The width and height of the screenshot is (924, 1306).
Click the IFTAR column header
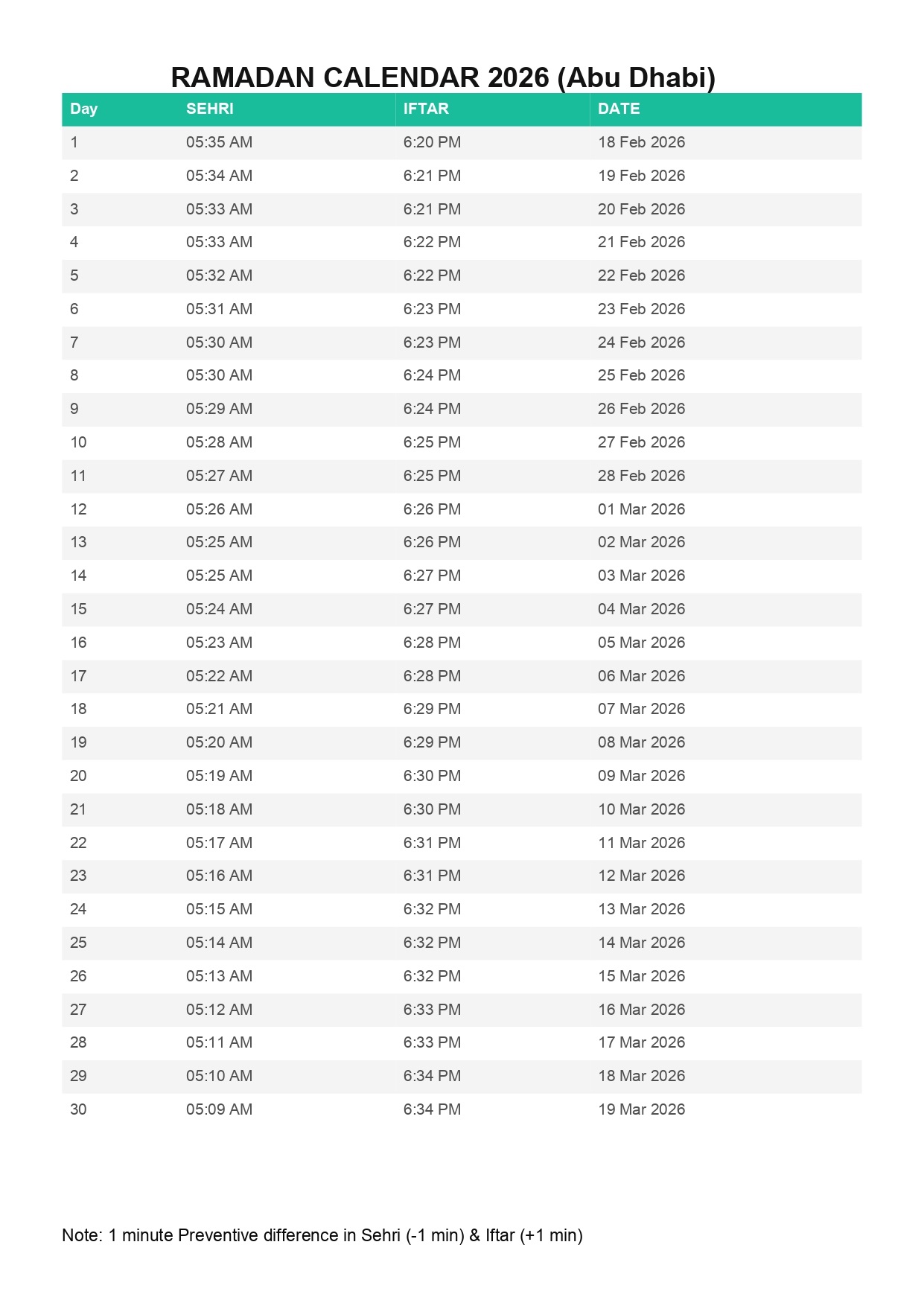(426, 109)
